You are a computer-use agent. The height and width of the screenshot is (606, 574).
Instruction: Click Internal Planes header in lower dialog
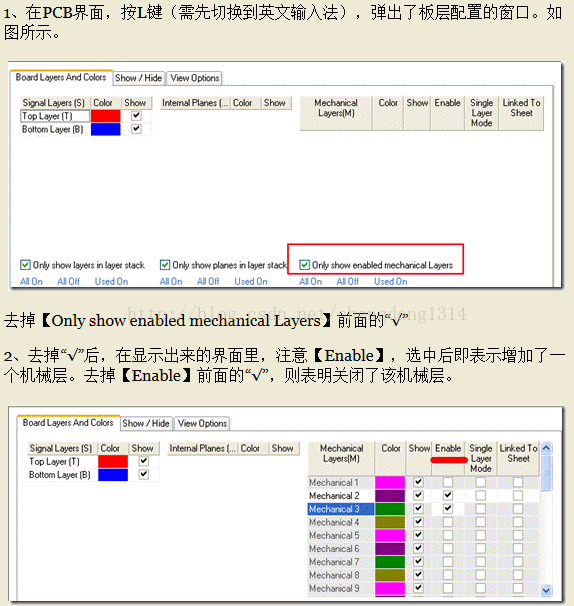coord(203,448)
